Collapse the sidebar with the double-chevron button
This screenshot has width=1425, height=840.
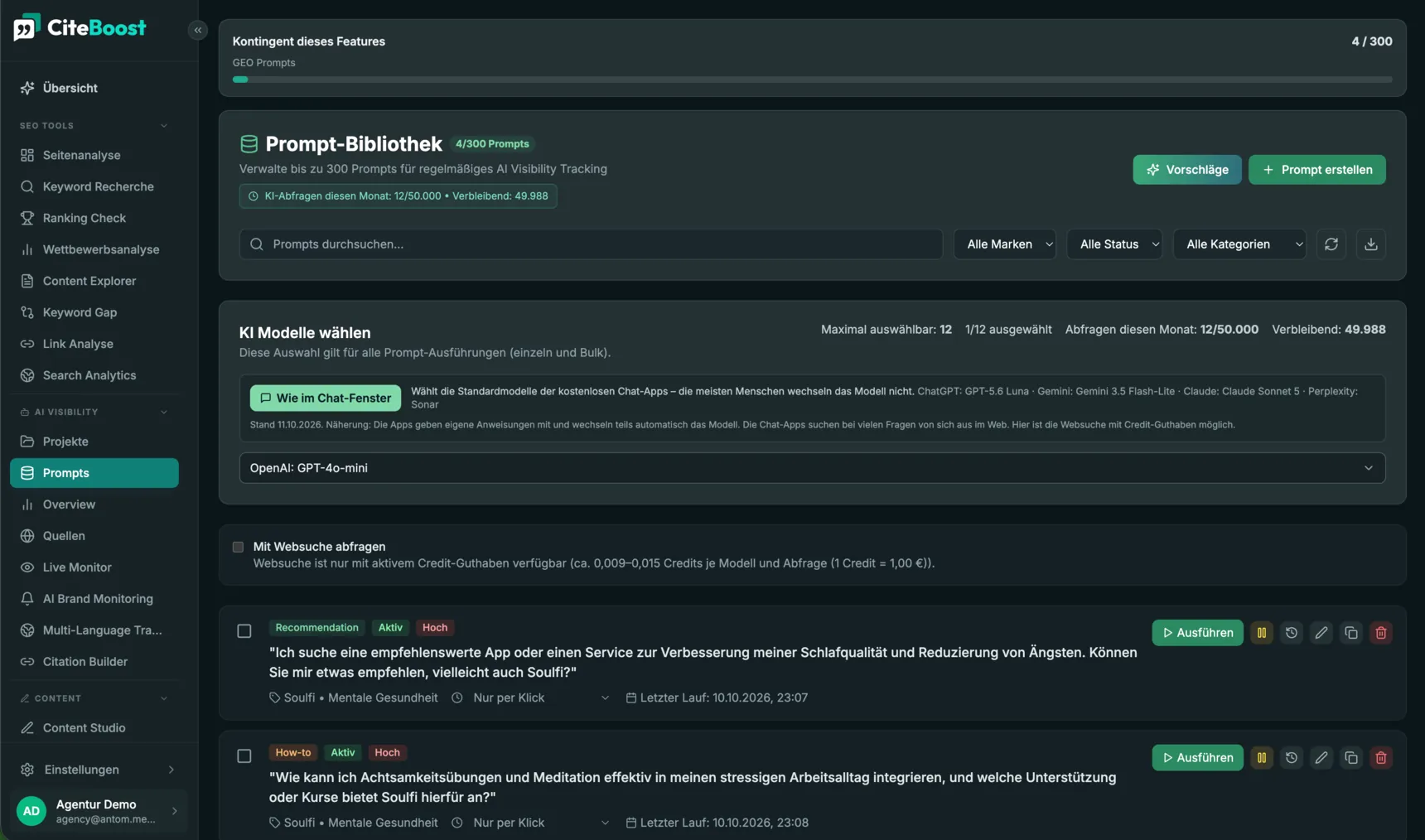(x=197, y=30)
